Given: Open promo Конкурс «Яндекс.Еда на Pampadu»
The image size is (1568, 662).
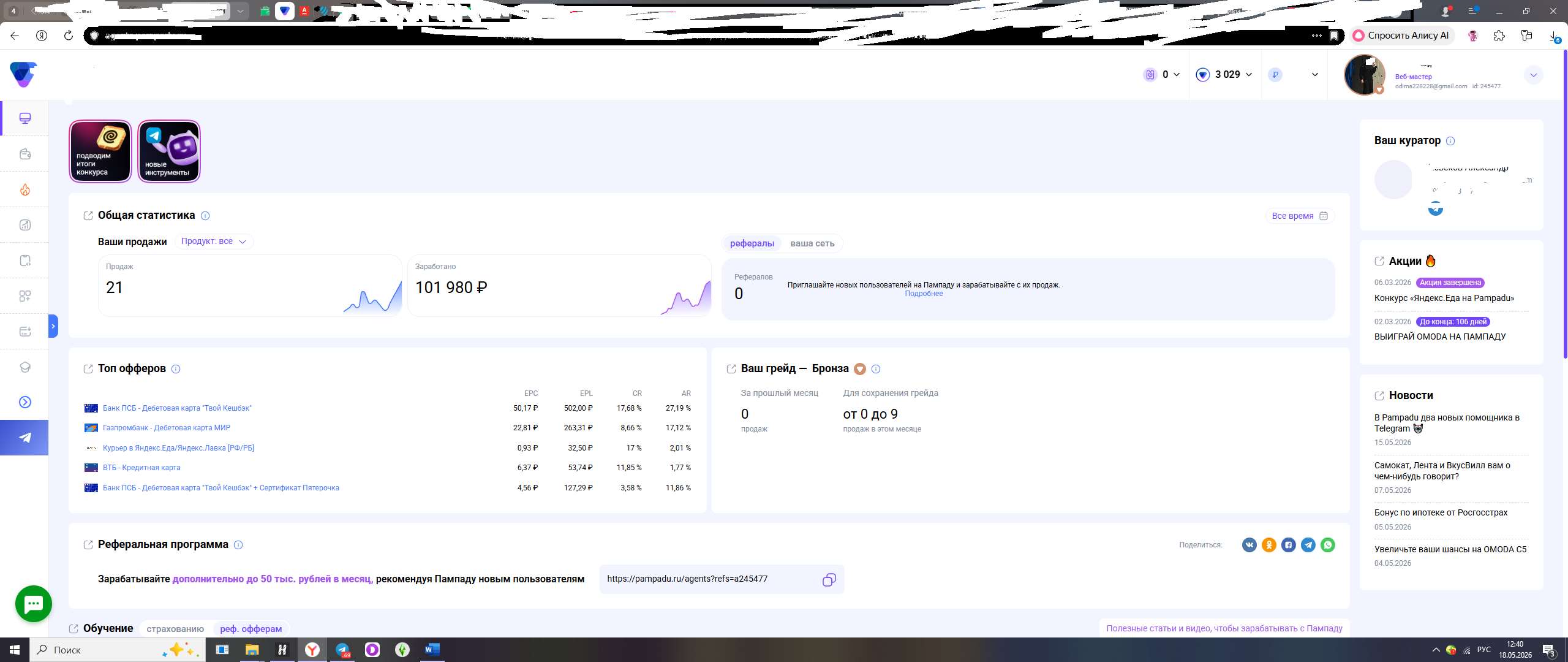Looking at the screenshot, I should (1444, 299).
